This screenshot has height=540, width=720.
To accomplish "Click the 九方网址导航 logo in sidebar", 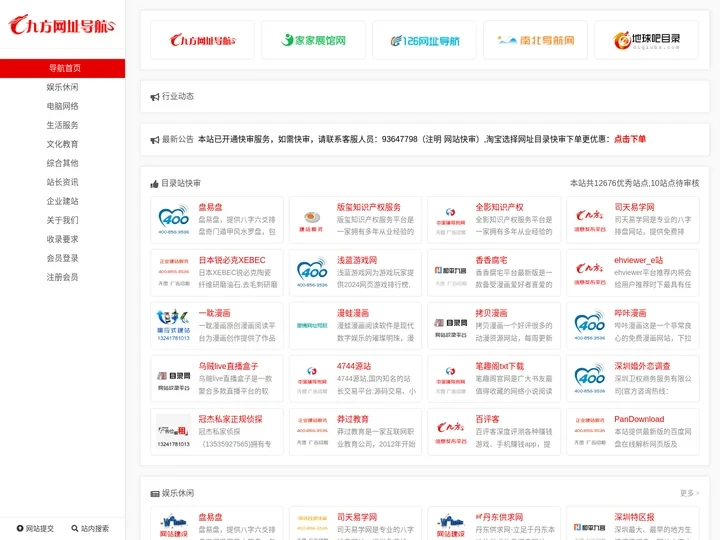I will tap(62, 25).
